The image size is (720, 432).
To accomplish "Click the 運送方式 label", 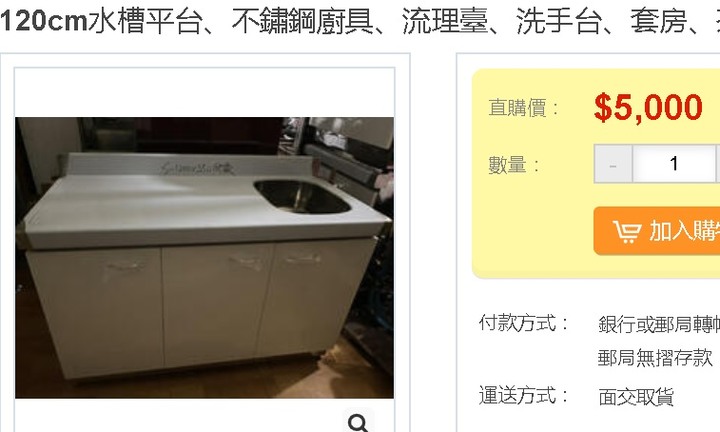I will [523, 396].
